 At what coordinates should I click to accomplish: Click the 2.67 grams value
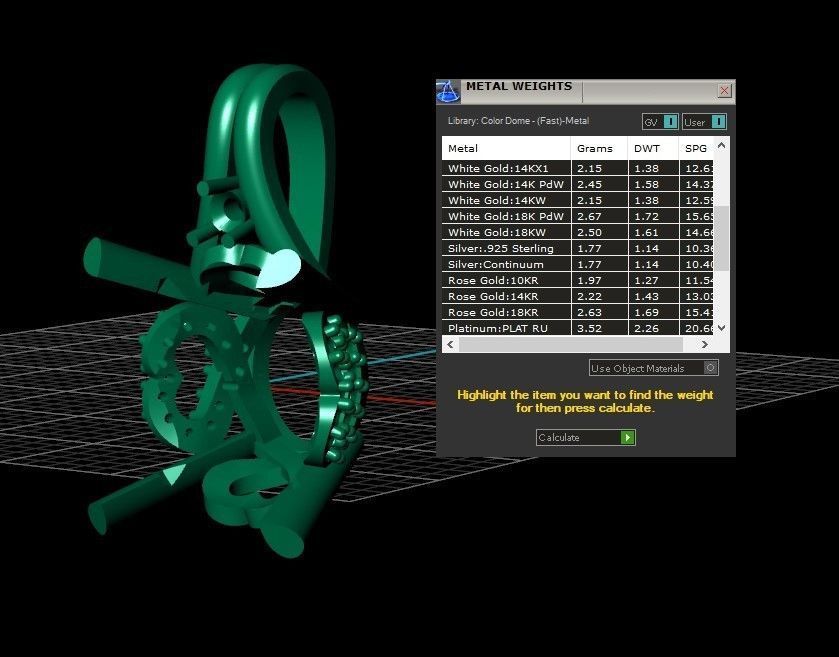click(590, 216)
